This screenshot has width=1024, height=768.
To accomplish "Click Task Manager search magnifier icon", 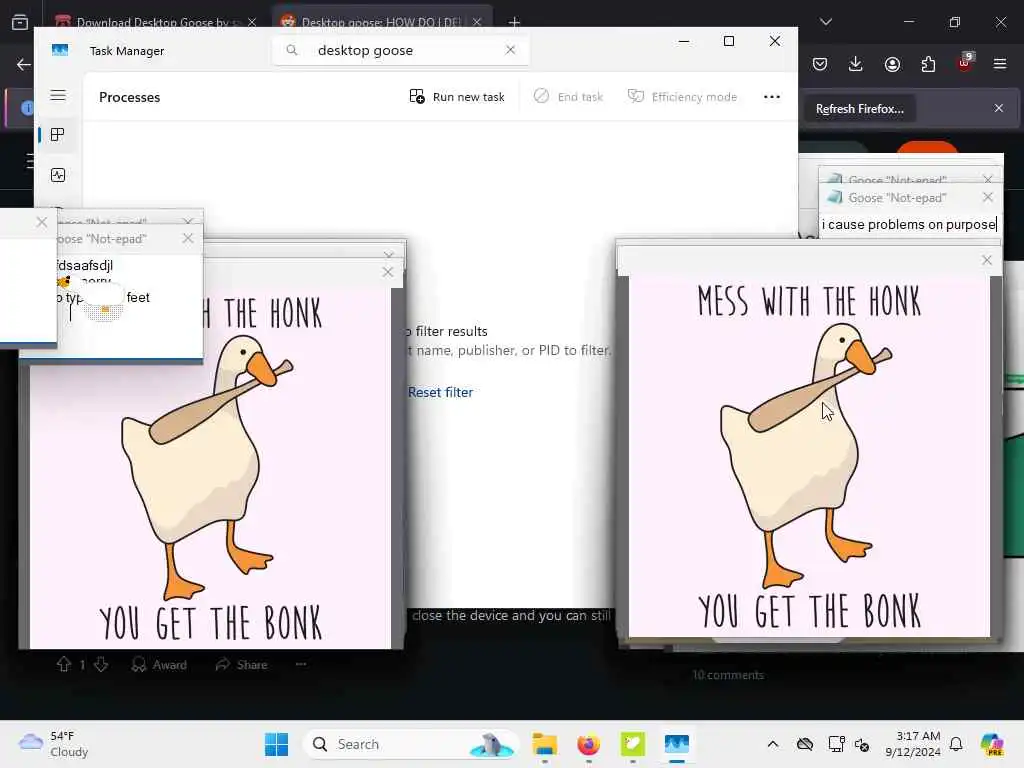I will [x=292, y=50].
